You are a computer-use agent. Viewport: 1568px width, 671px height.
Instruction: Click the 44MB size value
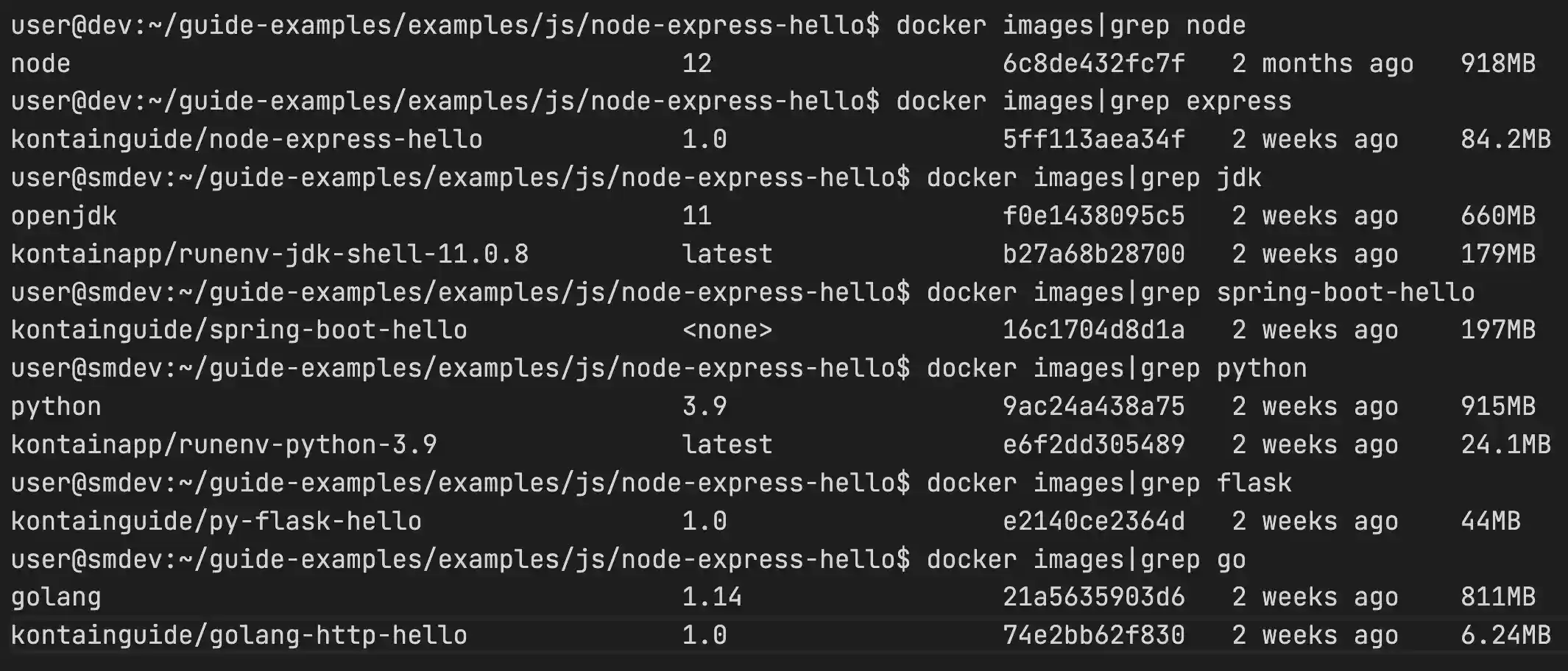(x=1491, y=522)
